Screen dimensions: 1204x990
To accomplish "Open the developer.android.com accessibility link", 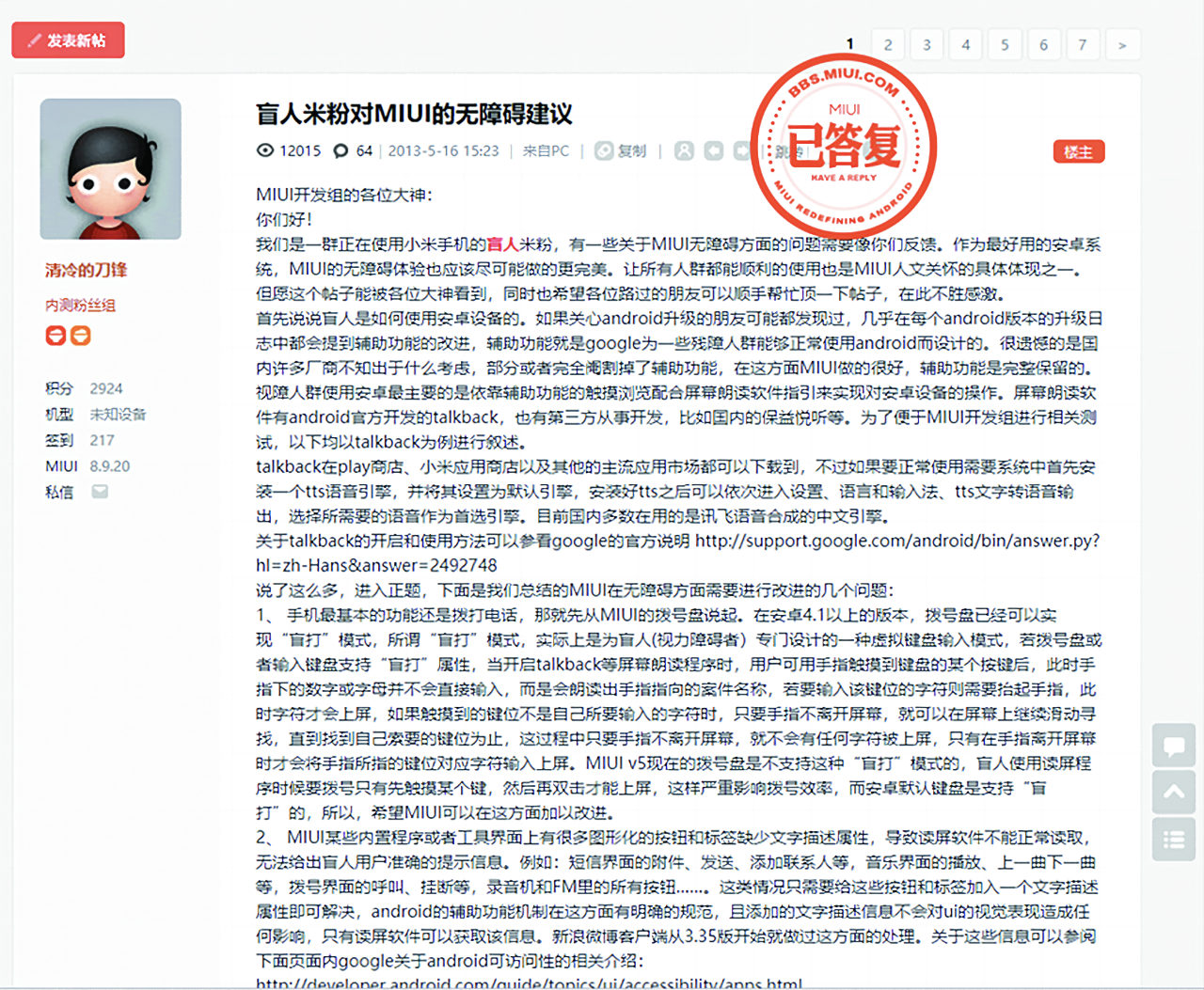I will coord(529,983).
